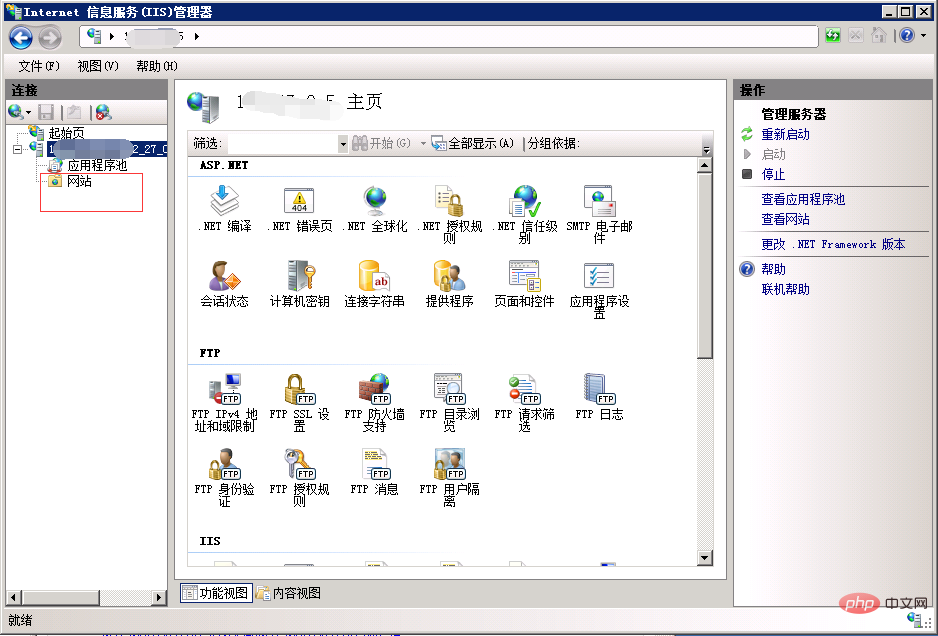The height and width of the screenshot is (636, 938).
Task: Open the 应用程序设置 feature
Action: tap(599, 290)
